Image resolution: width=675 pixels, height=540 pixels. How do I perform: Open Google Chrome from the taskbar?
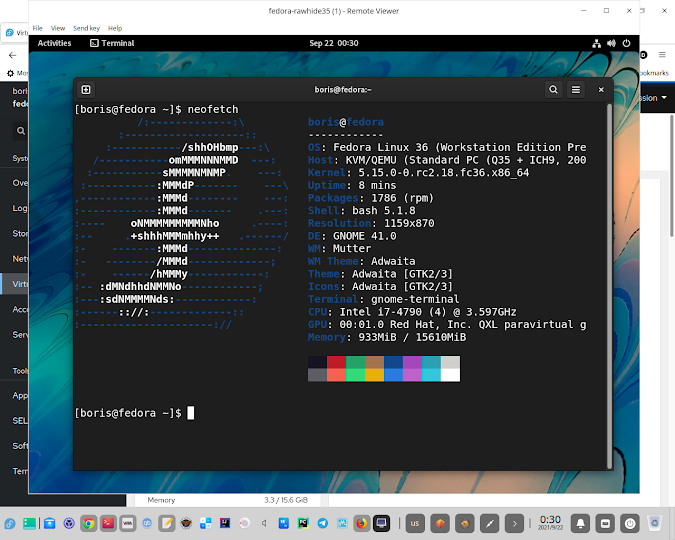(x=89, y=524)
